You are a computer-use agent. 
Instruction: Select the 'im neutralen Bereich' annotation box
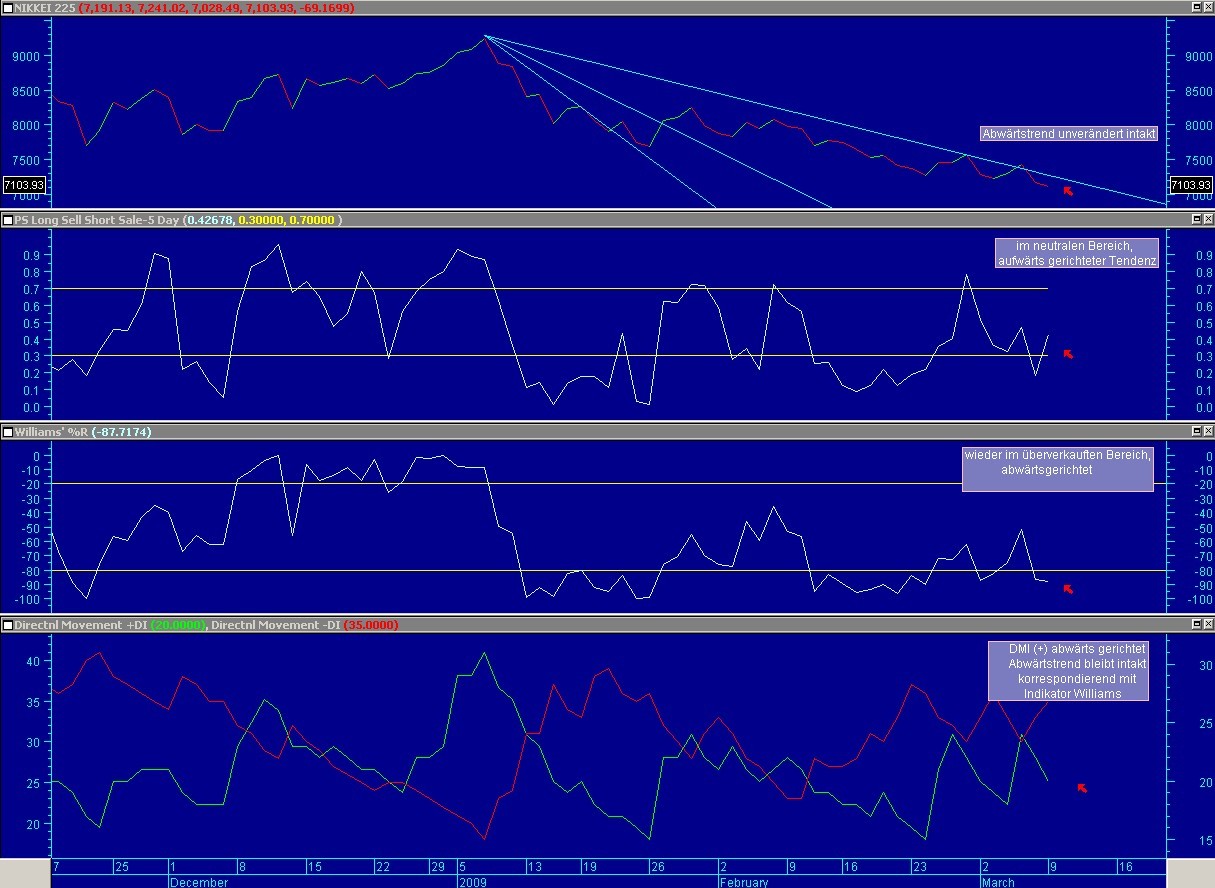point(1077,254)
